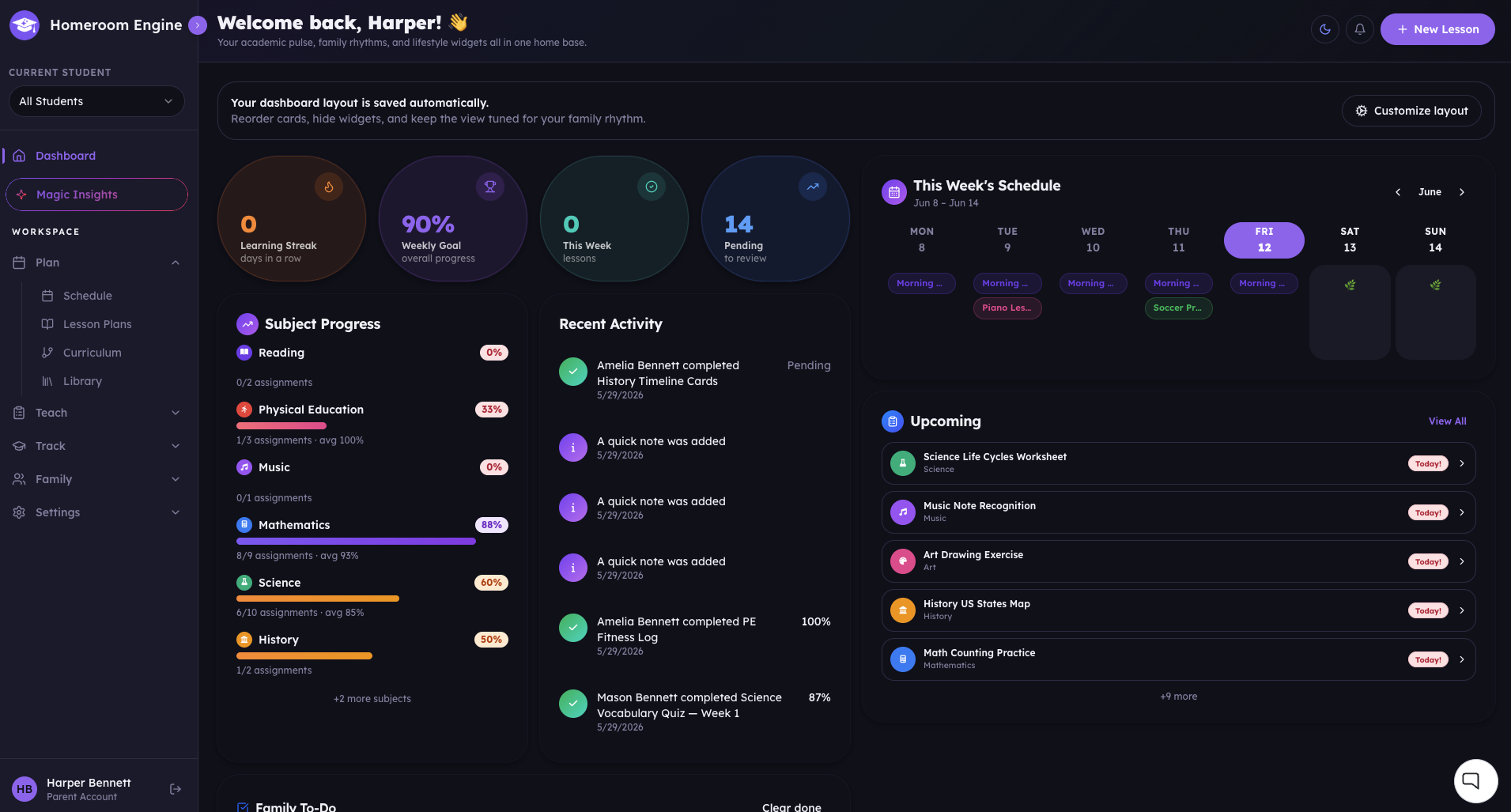Open the All Students dropdown
Image resolution: width=1511 pixels, height=812 pixels.
[96, 101]
